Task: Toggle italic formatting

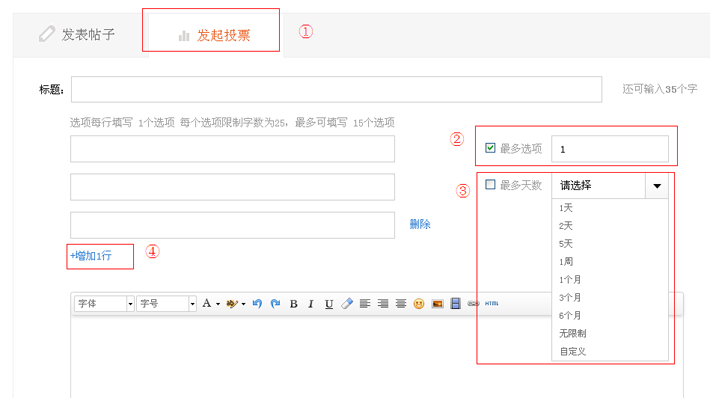Action: pyautogui.click(x=311, y=304)
